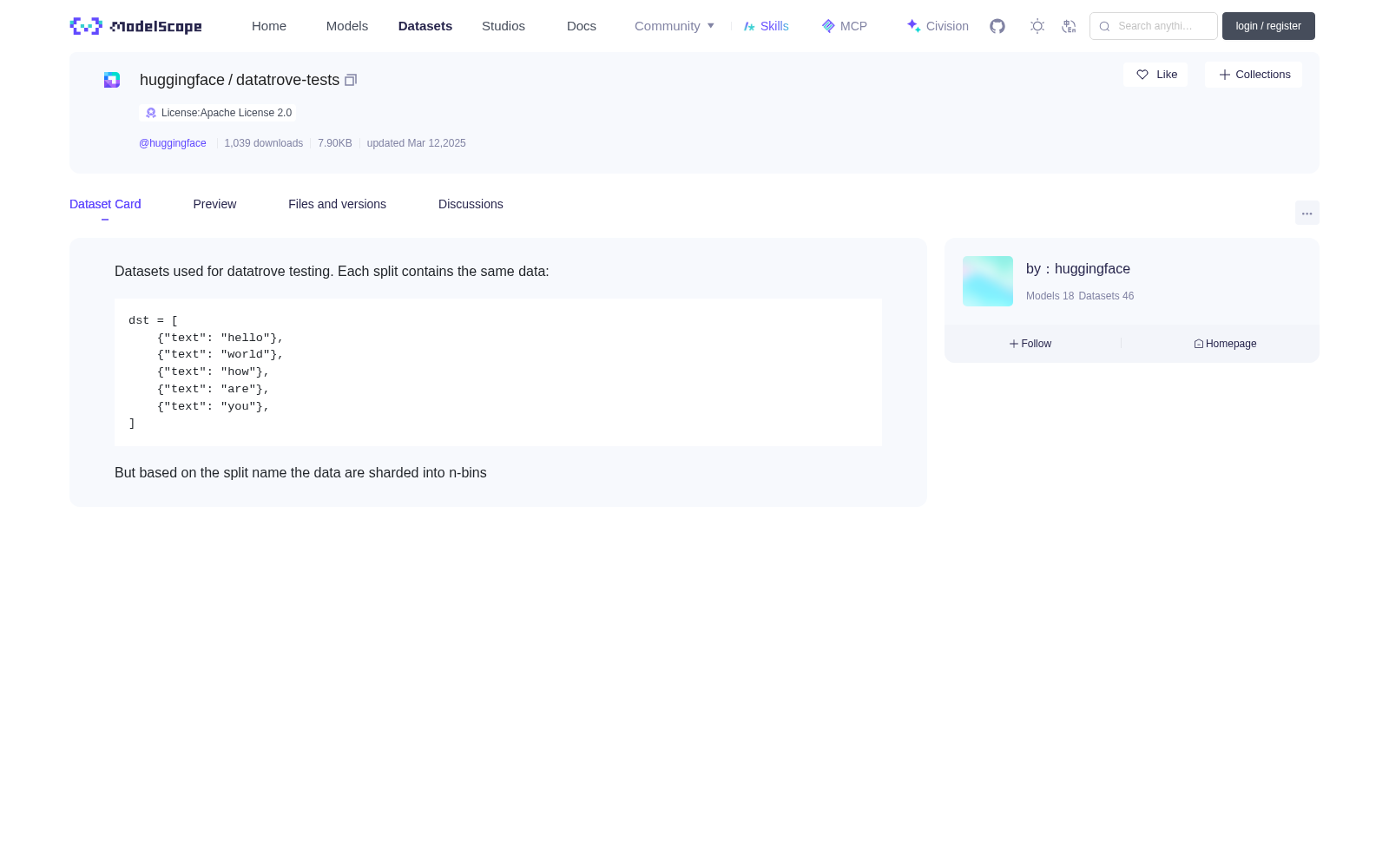The width and height of the screenshot is (1389, 868).
Task: Open the GitHub icon link
Action: point(997,26)
